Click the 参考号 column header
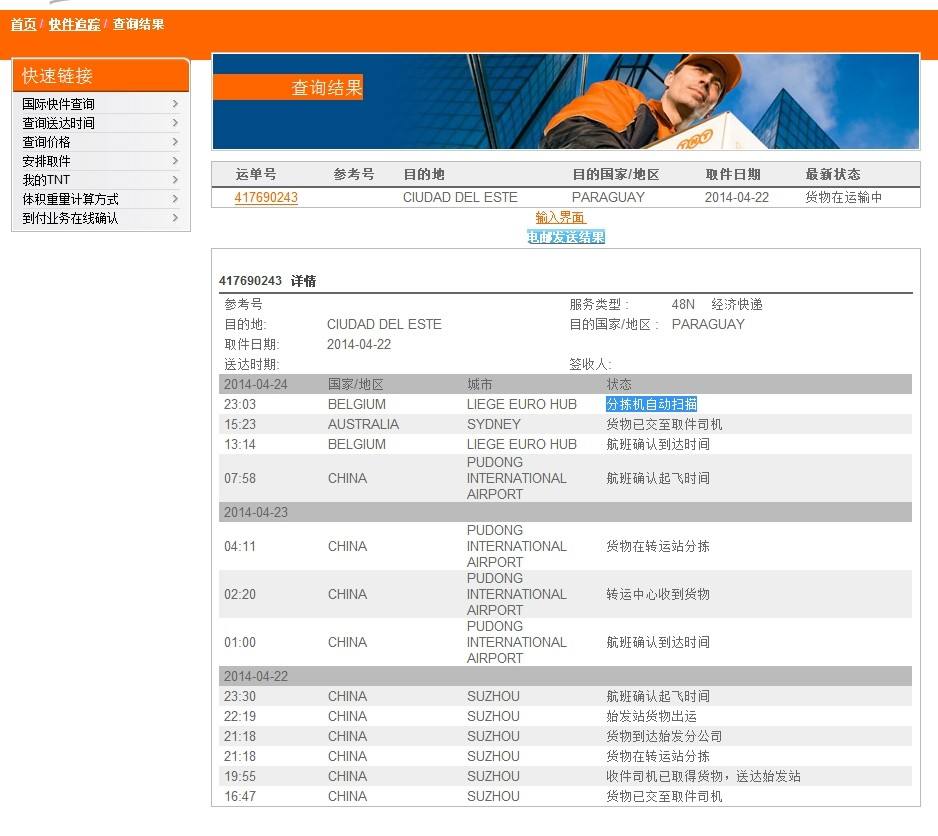Screen dimensions: 938x836 click(354, 175)
